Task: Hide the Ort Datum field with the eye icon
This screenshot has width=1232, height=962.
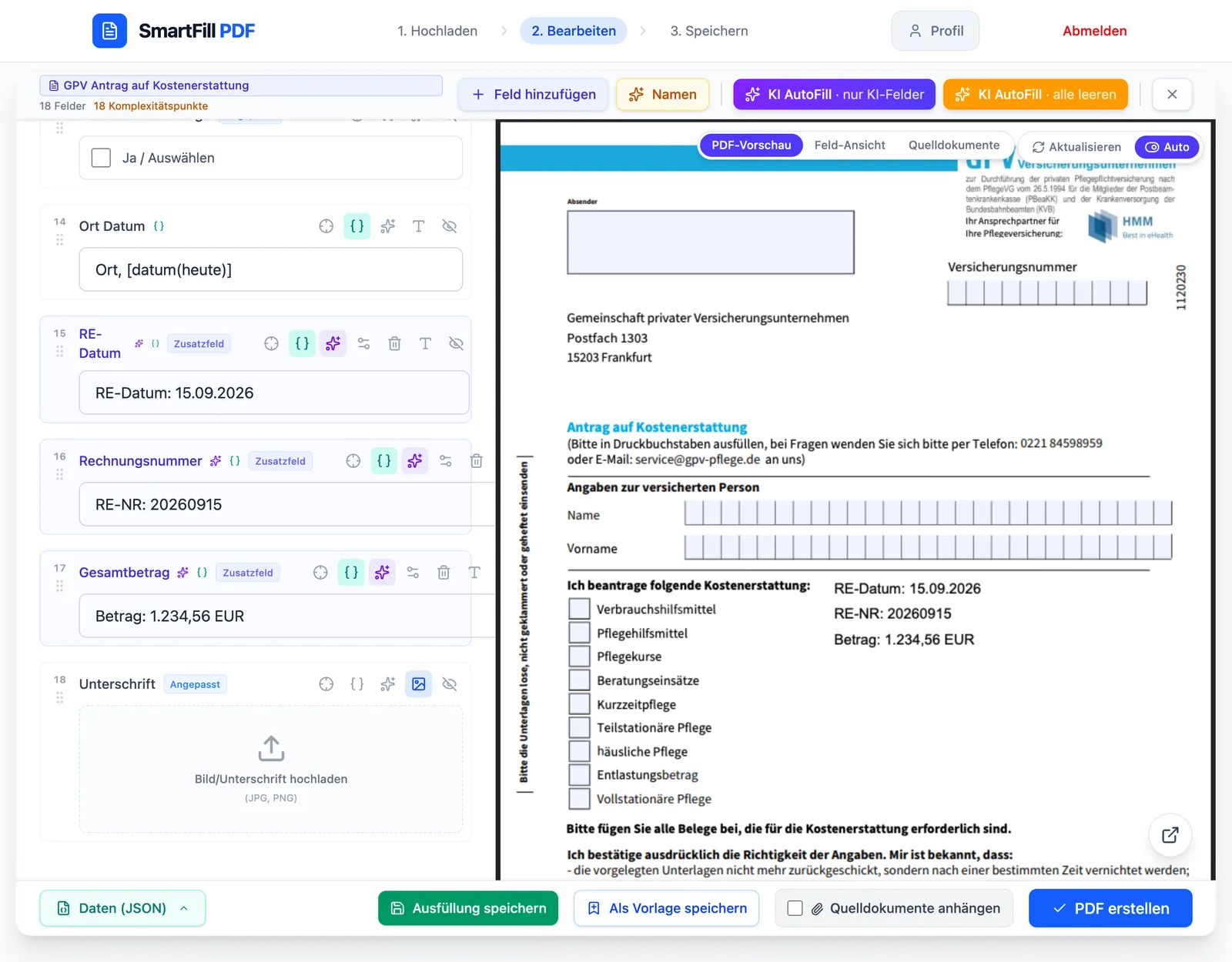Action: click(450, 226)
